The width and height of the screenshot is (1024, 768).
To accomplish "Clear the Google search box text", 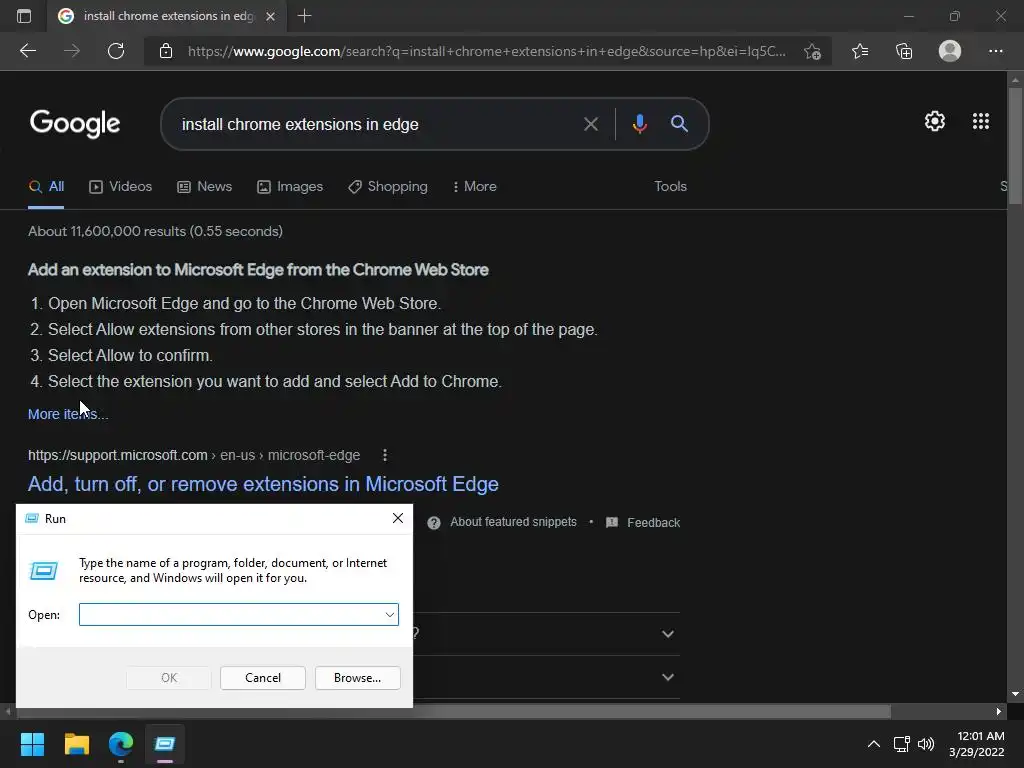I will pos(591,124).
